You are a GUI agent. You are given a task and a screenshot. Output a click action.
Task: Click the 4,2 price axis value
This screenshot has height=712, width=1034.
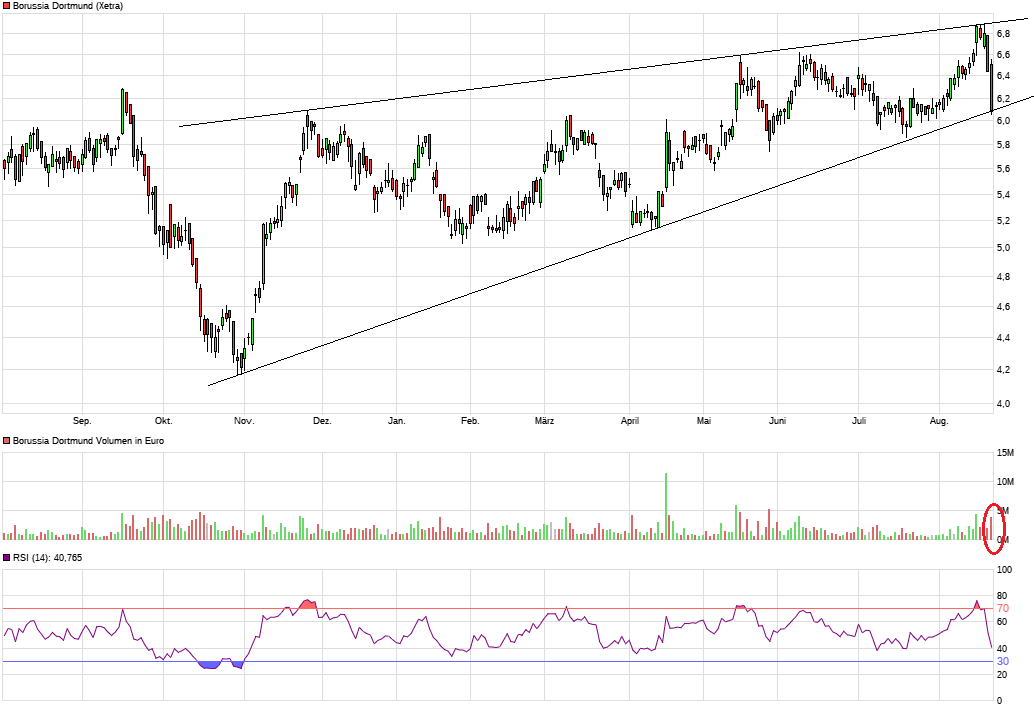coord(1003,370)
